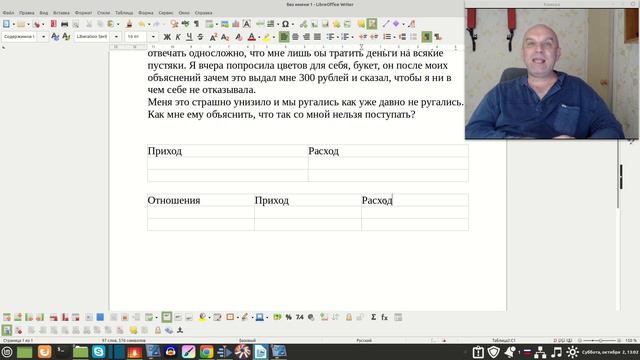Click the zoom slider in status bar
This screenshot has height=360, width=640.
pos(600,340)
